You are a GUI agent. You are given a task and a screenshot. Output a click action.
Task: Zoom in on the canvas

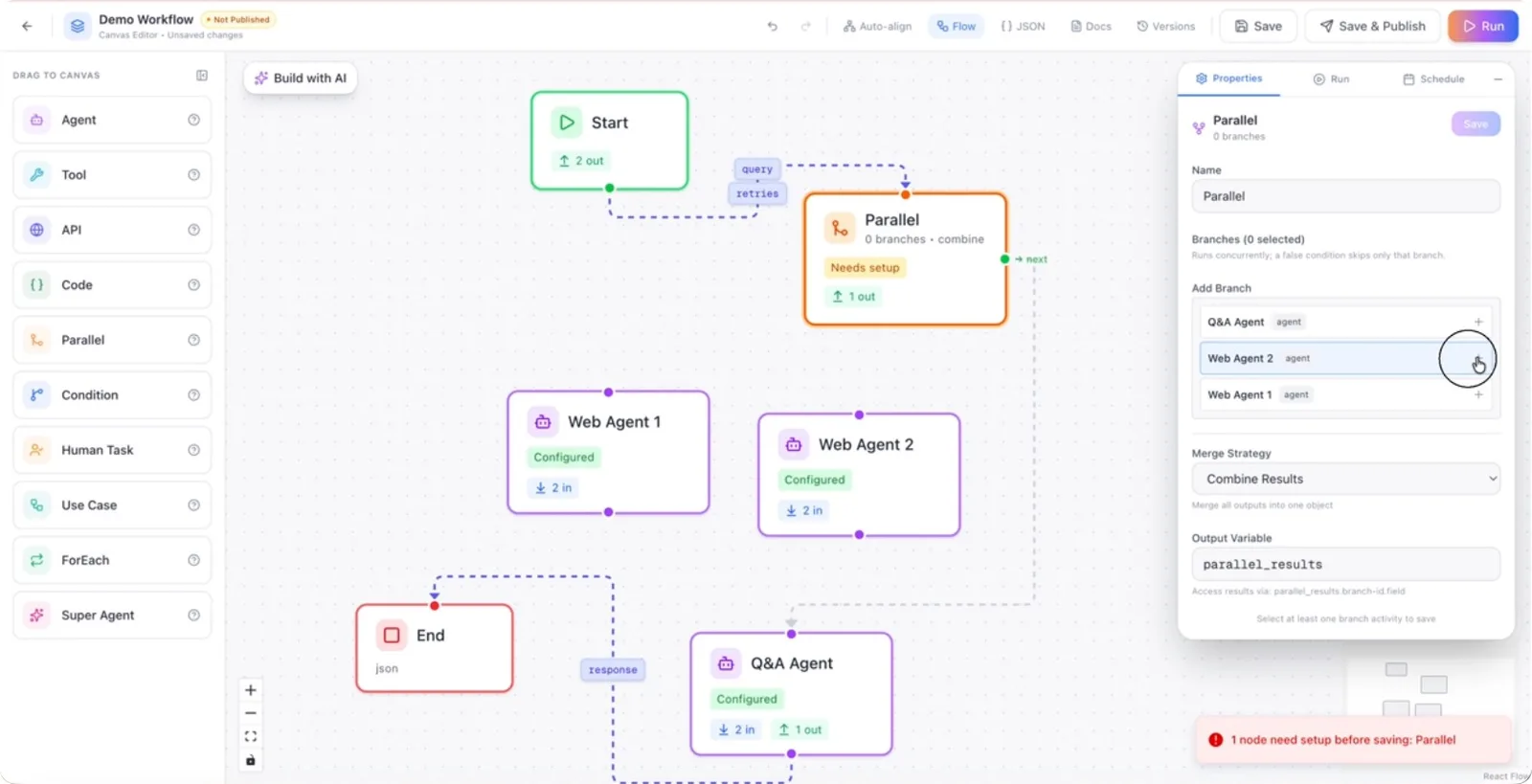point(251,690)
